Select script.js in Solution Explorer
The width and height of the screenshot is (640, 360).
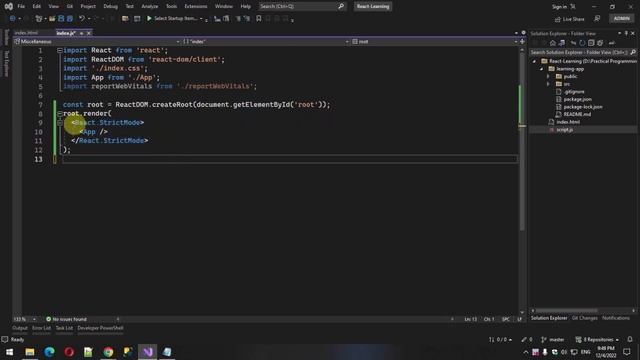click(x=564, y=130)
